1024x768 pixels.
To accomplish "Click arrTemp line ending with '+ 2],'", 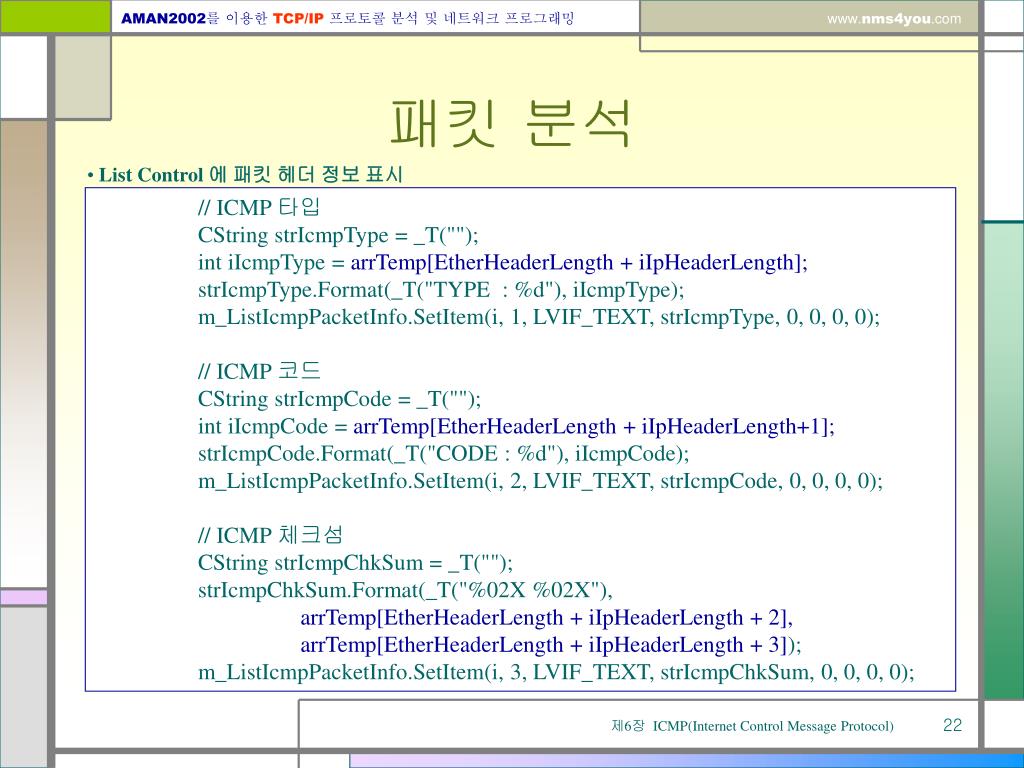I will coord(547,618).
